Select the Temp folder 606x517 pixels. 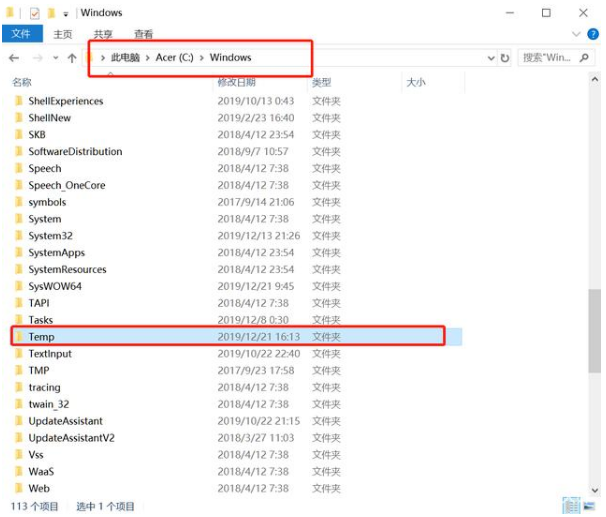click(x=41, y=337)
